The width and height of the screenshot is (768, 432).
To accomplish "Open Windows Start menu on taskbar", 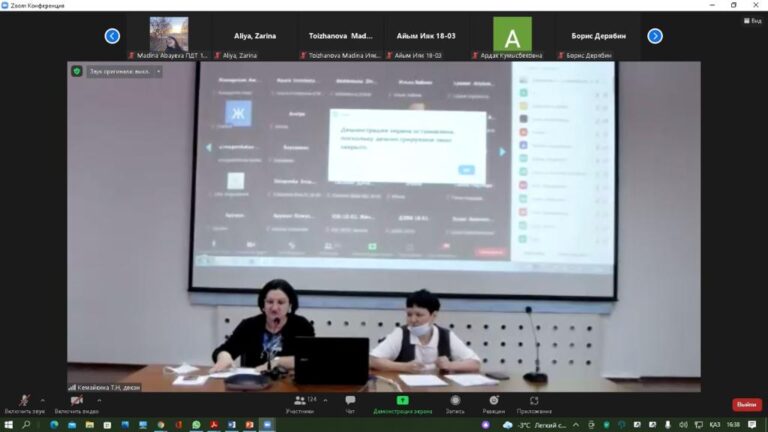I will 9,424.
